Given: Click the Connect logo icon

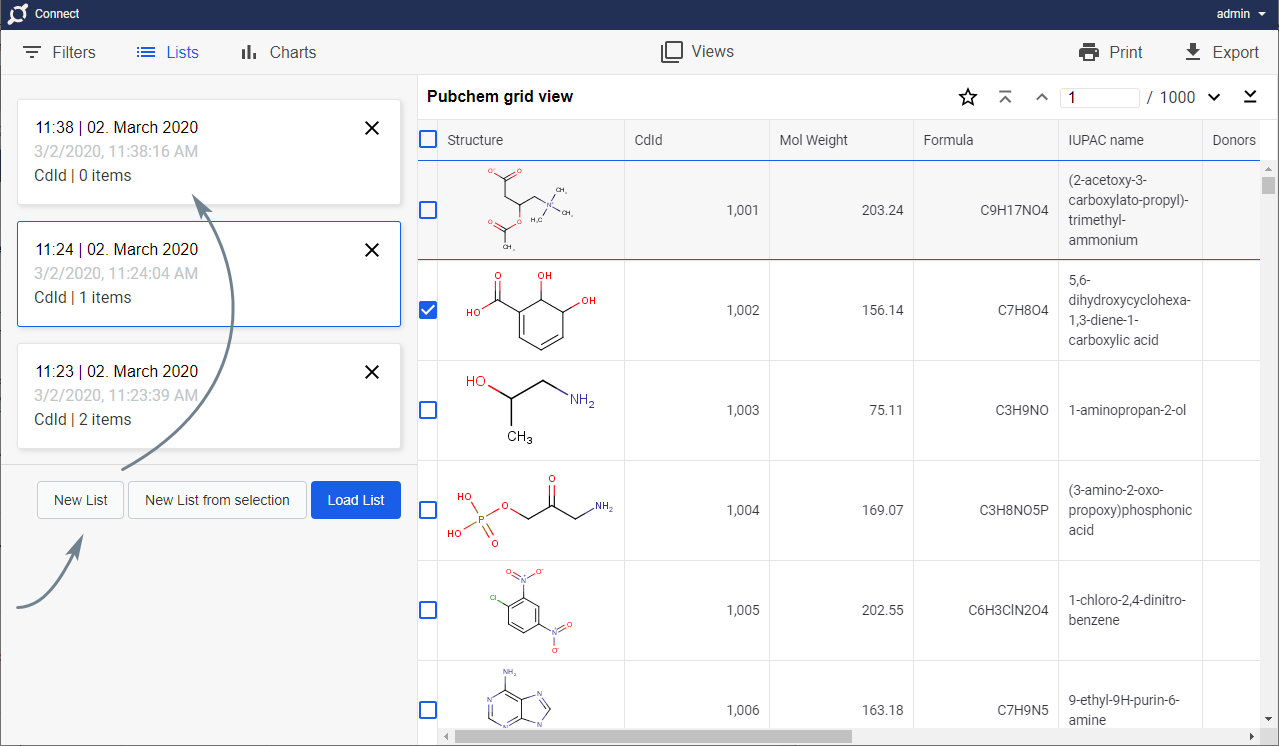Looking at the screenshot, I should (17, 14).
